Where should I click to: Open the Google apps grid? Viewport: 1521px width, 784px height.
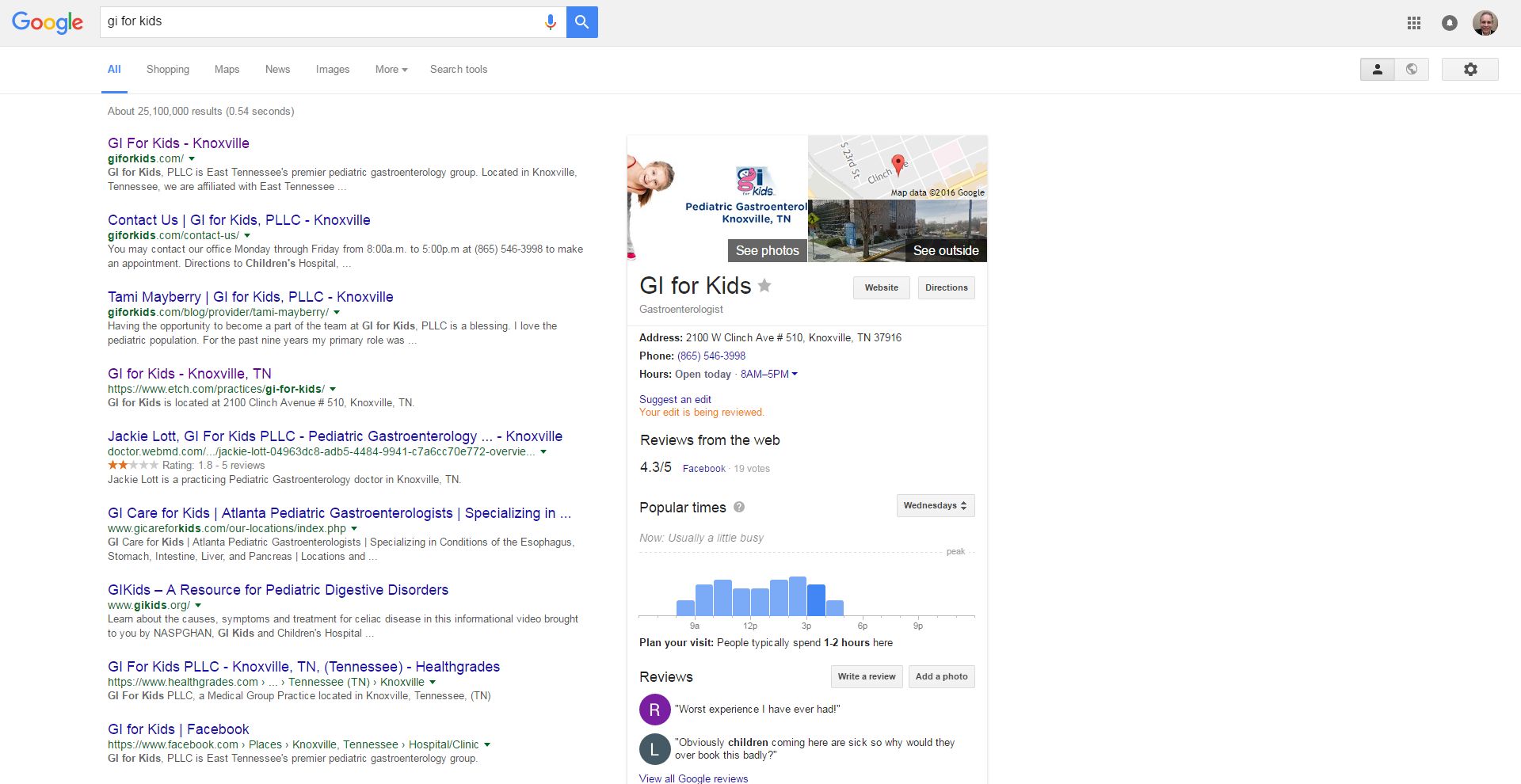point(1414,23)
